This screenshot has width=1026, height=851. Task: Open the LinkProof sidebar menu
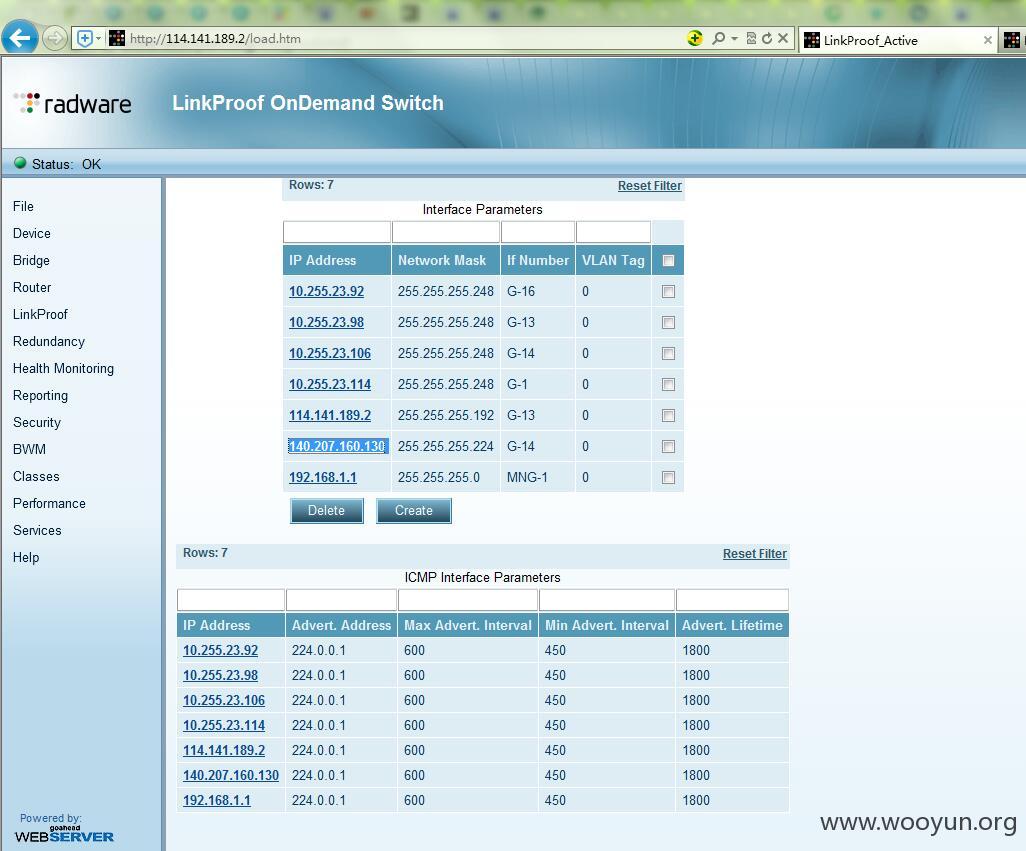tap(40, 314)
